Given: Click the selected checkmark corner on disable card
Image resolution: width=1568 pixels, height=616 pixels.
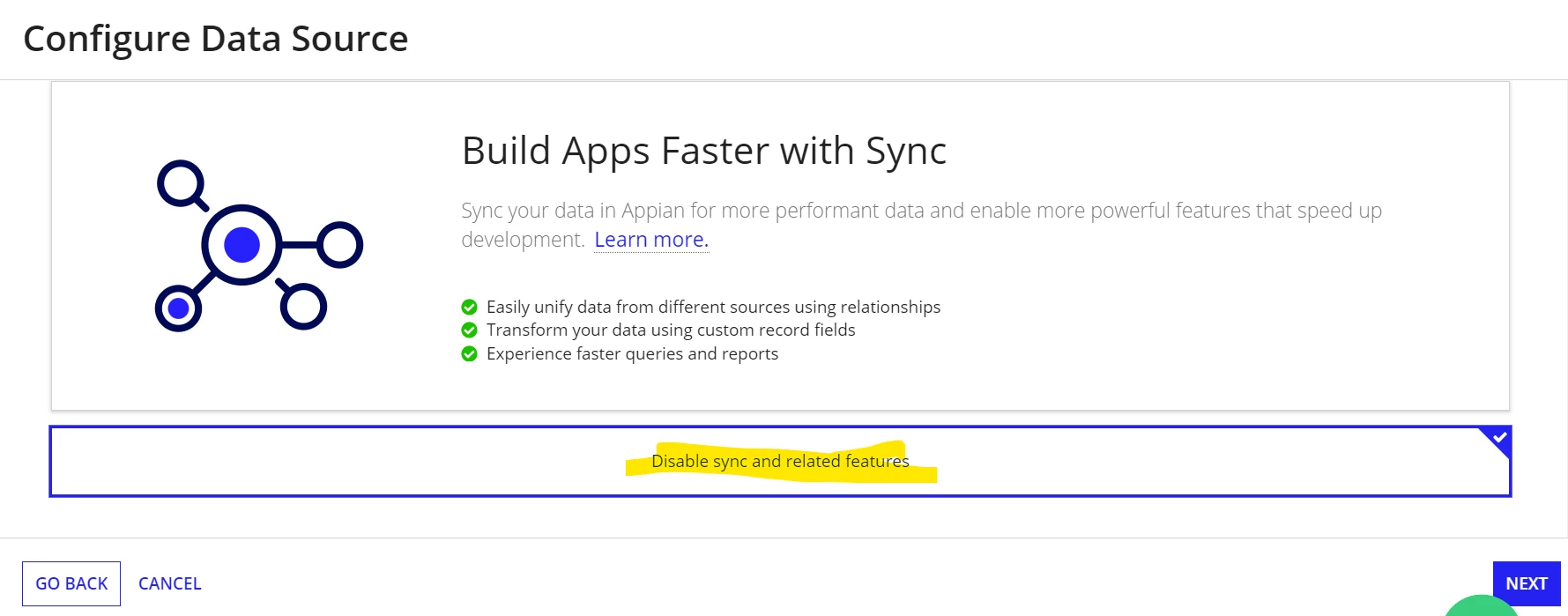Looking at the screenshot, I should point(1497,439).
